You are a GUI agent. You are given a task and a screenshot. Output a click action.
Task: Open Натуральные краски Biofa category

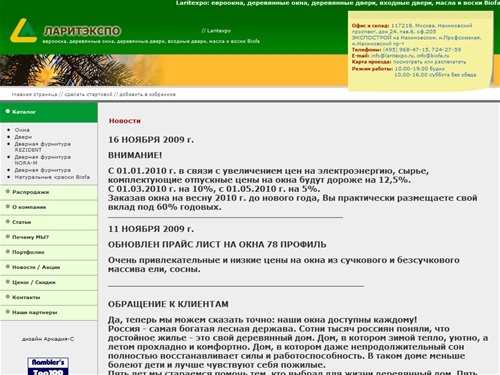pos(52,177)
